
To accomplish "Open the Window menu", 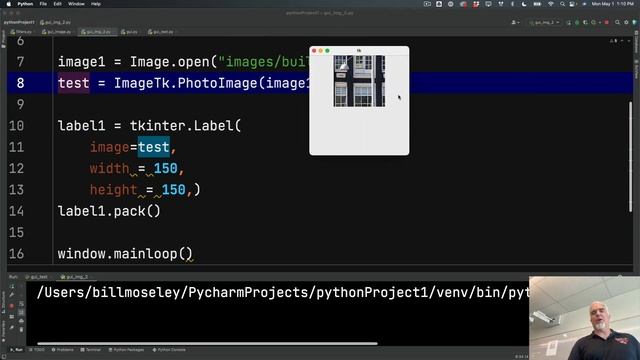I will [76, 4].
